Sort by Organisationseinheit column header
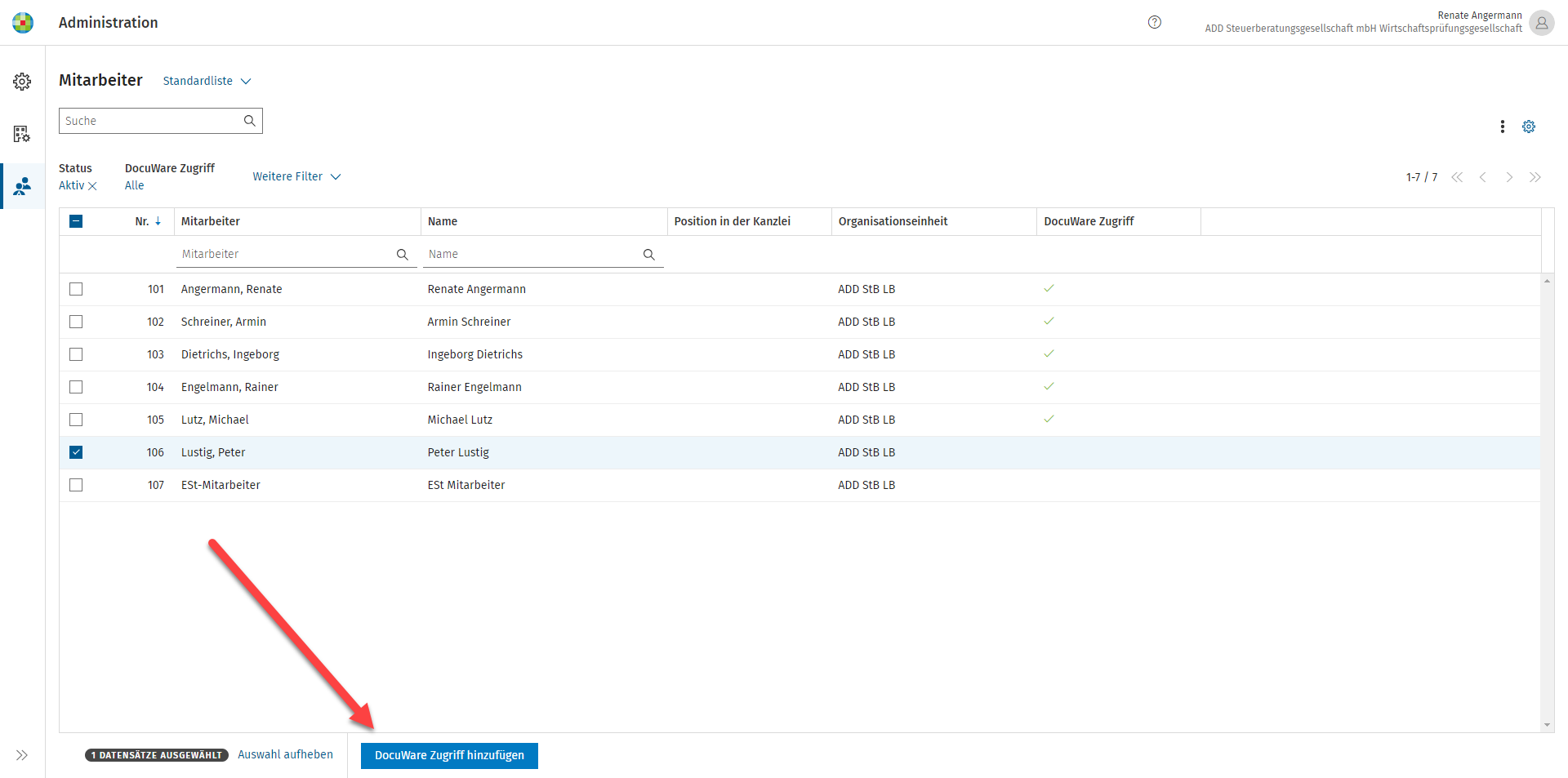 (893, 221)
